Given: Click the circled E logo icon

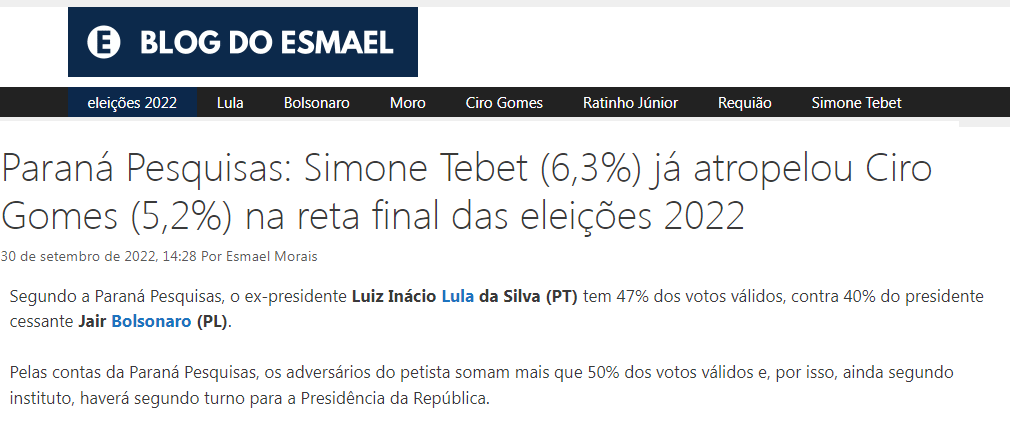Looking at the screenshot, I should point(104,42).
